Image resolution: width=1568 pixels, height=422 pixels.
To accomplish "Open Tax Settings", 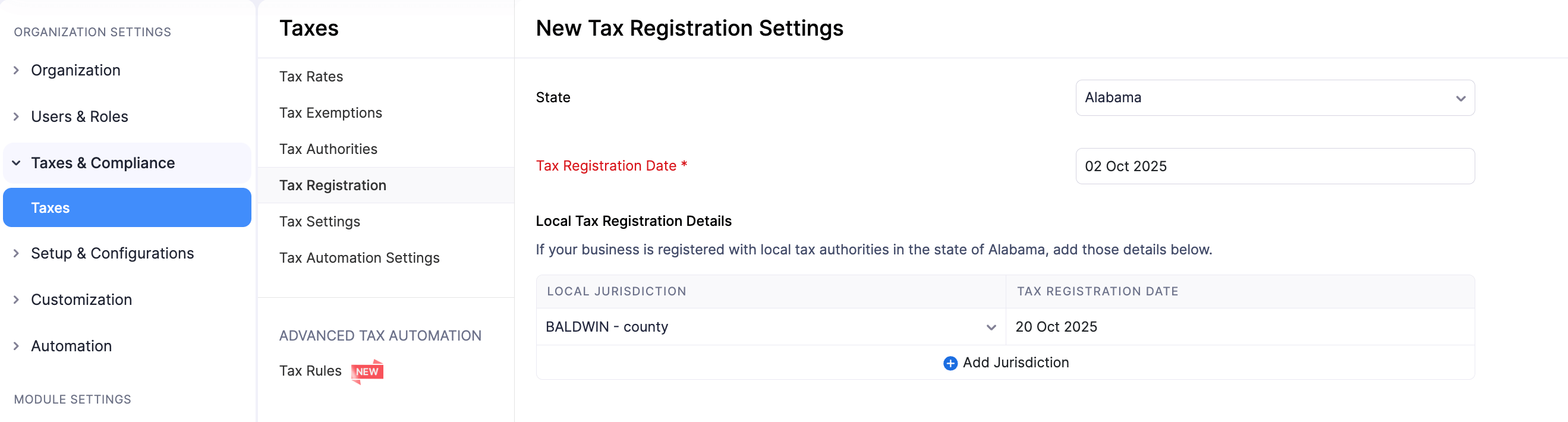I will pos(320,221).
